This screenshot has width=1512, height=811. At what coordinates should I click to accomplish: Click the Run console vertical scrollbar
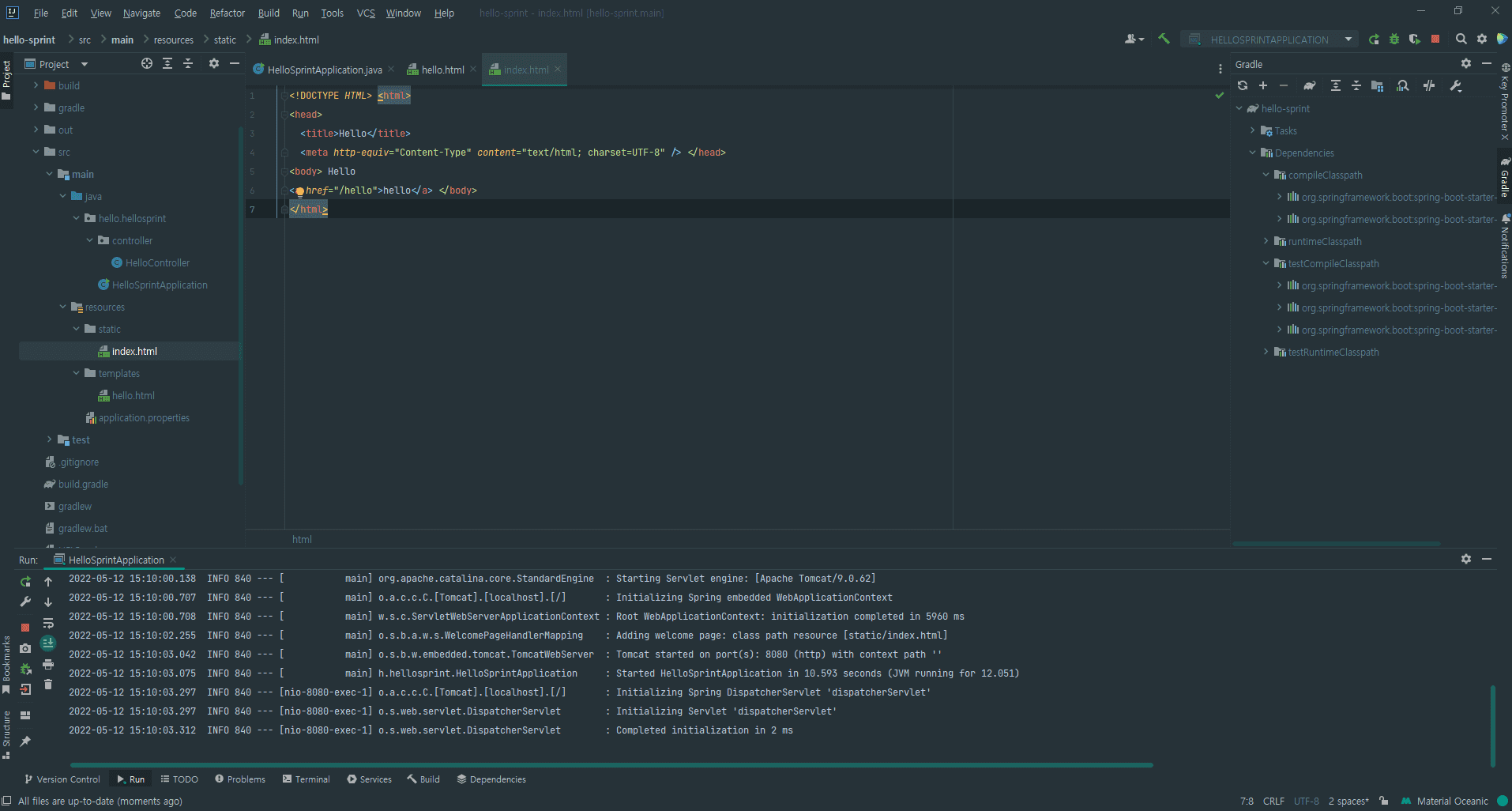(x=1493, y=726)
